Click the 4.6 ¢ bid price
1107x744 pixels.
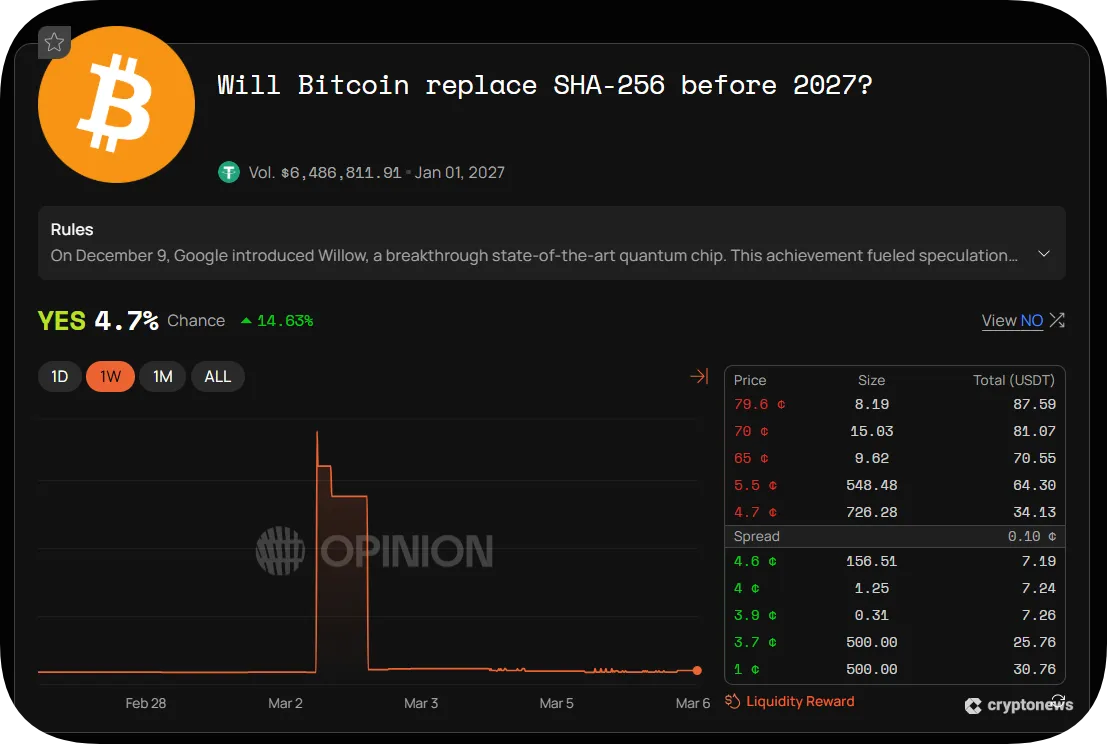coord(755,561)
